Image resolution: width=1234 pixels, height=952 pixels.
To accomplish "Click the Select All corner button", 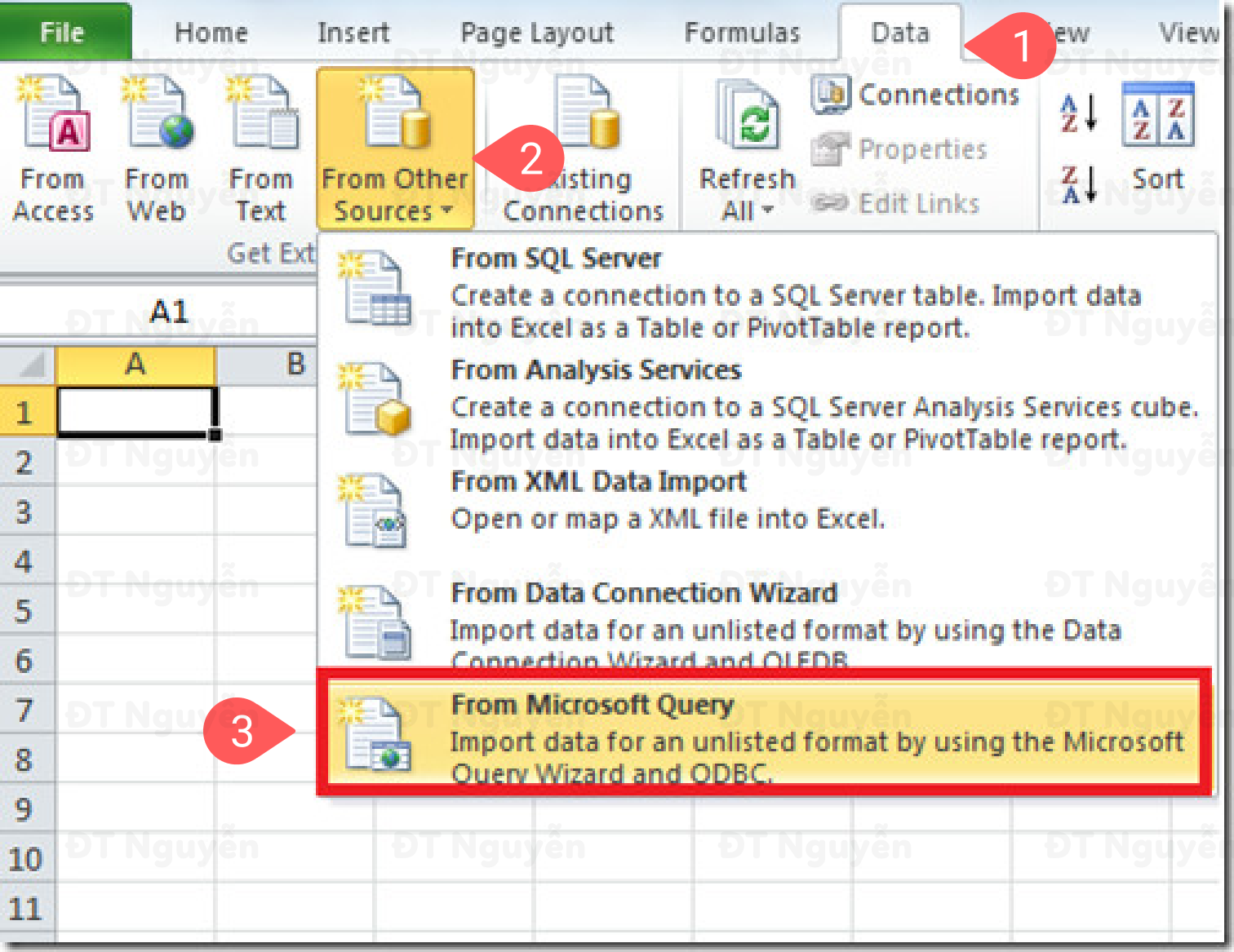I will click(28, 365).
